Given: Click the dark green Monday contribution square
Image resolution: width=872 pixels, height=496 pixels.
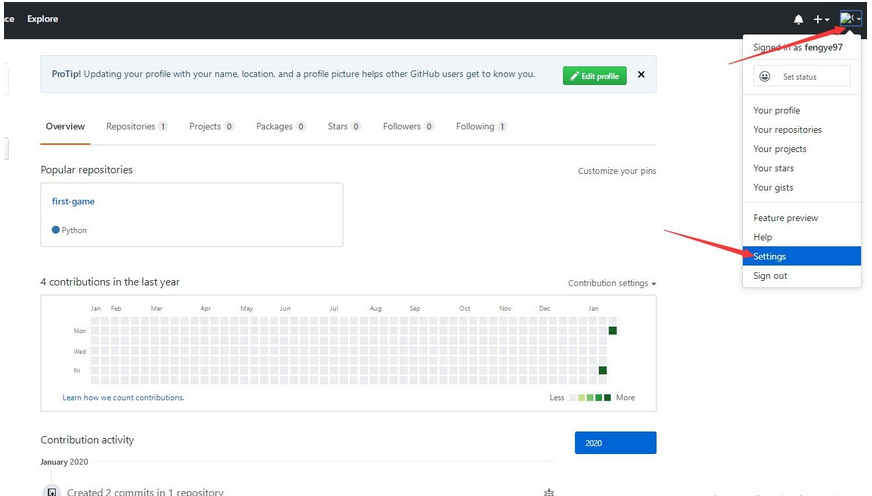Looking at the screenshot, I should pos(613,331).
